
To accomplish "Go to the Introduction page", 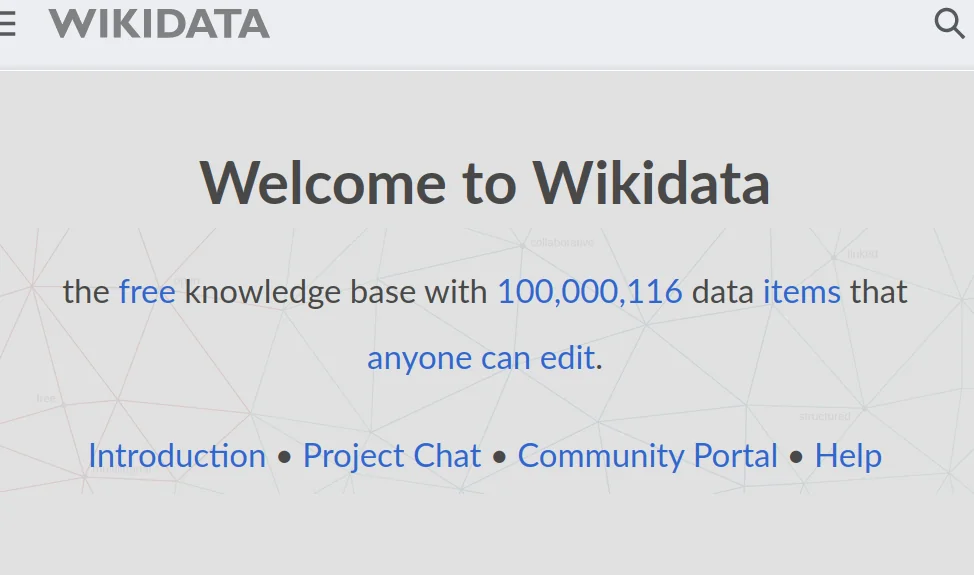I will [x=177, y=456].
